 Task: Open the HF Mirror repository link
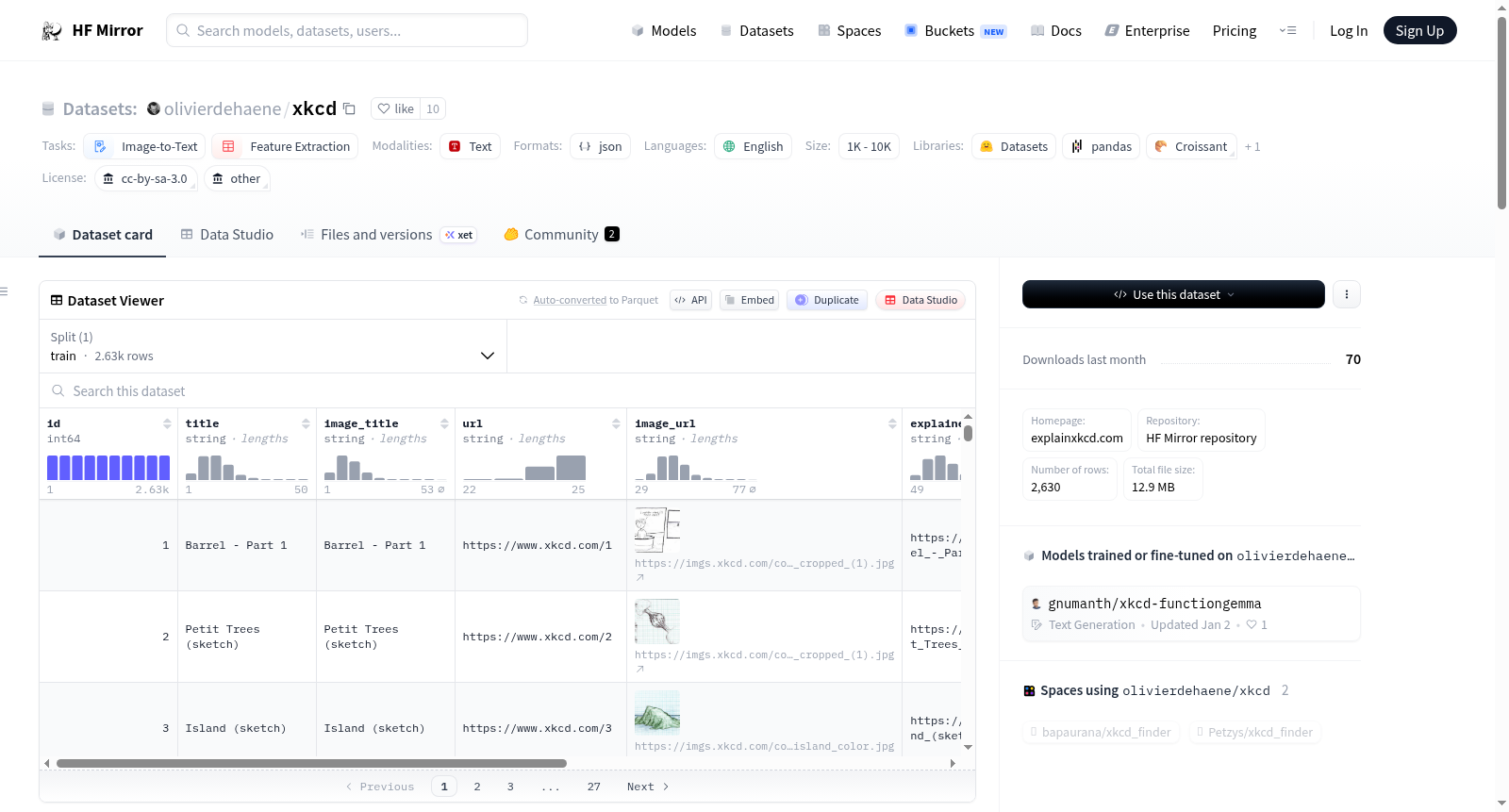pyautogui.click(x=1202, y=438)
